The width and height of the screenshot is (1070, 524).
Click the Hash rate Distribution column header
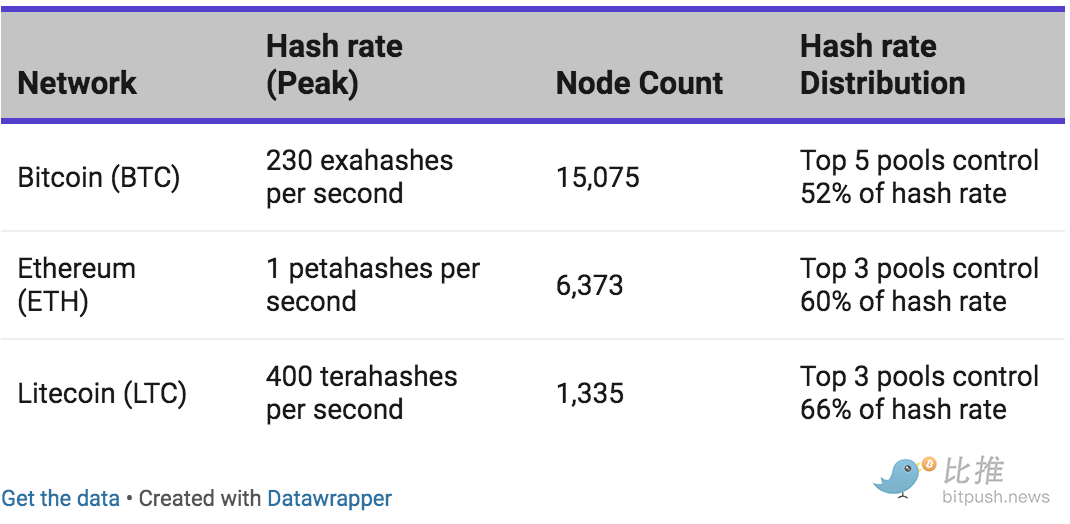(882, 65)
